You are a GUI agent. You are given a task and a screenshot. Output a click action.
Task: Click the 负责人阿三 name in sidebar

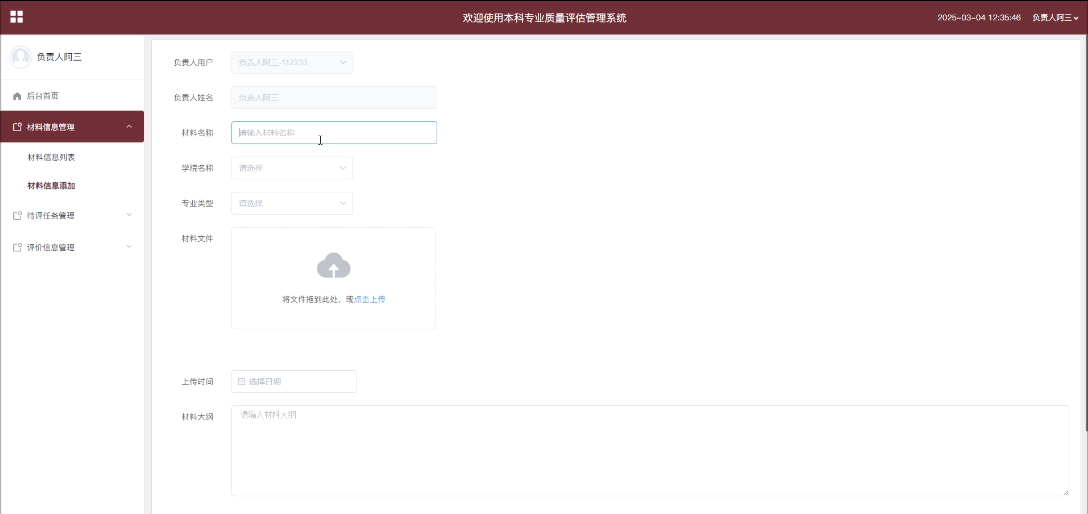(59, 57)
